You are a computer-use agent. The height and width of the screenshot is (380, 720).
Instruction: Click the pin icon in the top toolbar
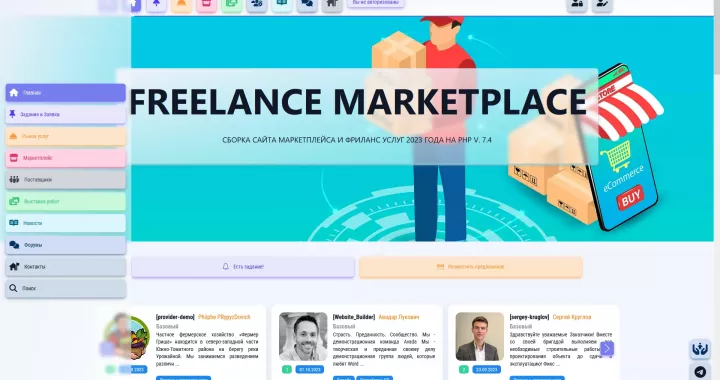[157, 5]
